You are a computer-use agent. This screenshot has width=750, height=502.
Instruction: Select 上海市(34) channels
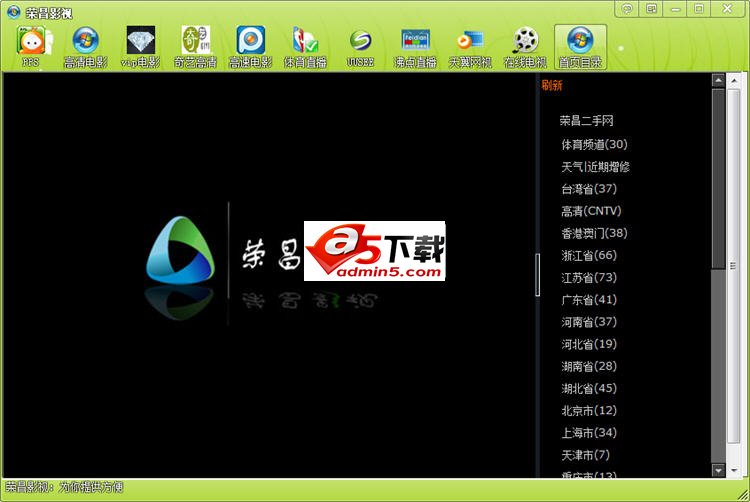click(589, 433)
